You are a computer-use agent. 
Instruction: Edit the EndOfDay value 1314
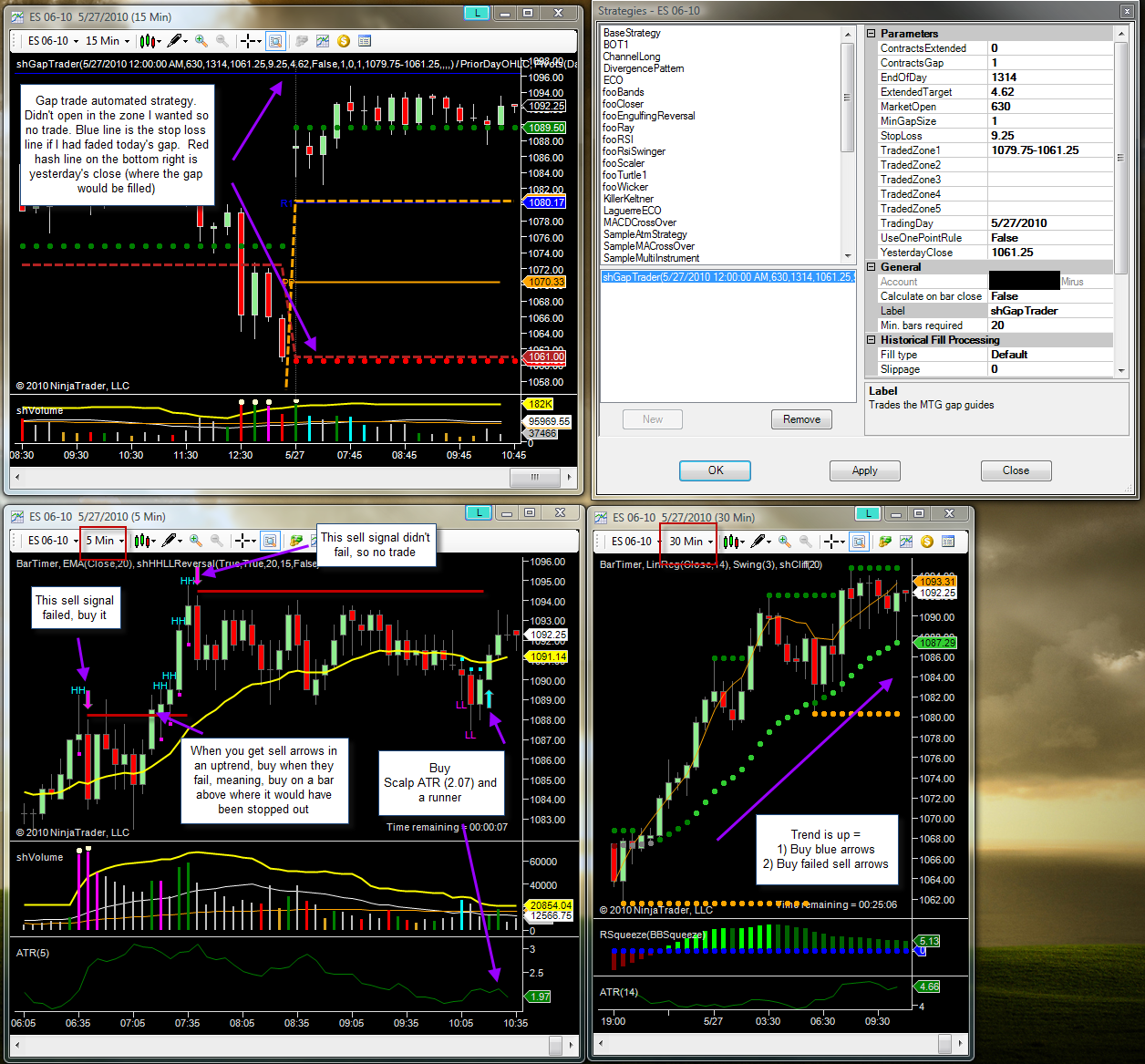(x=1050, y=77)
